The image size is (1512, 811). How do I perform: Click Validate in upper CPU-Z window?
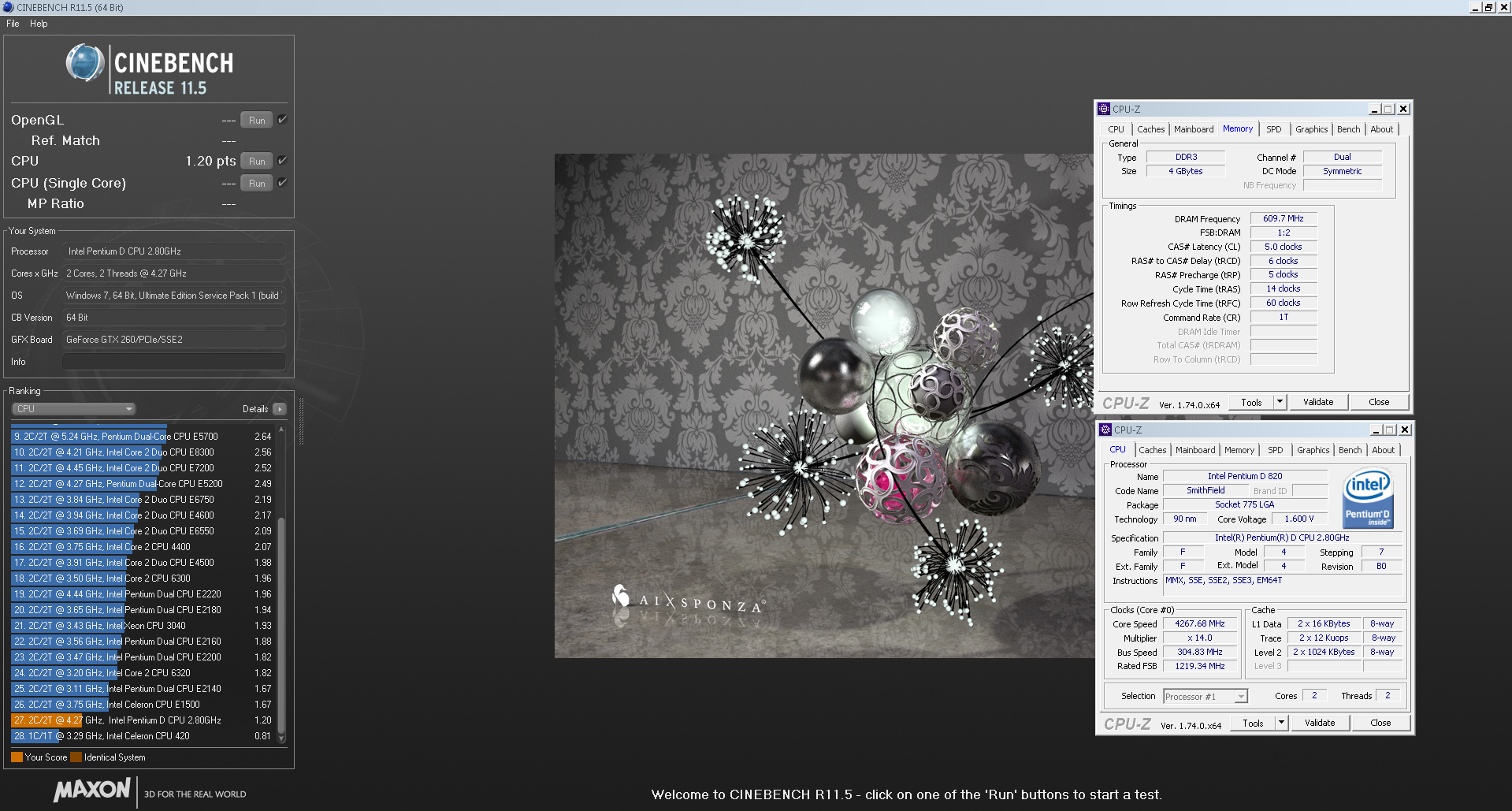coord(1318,403)
